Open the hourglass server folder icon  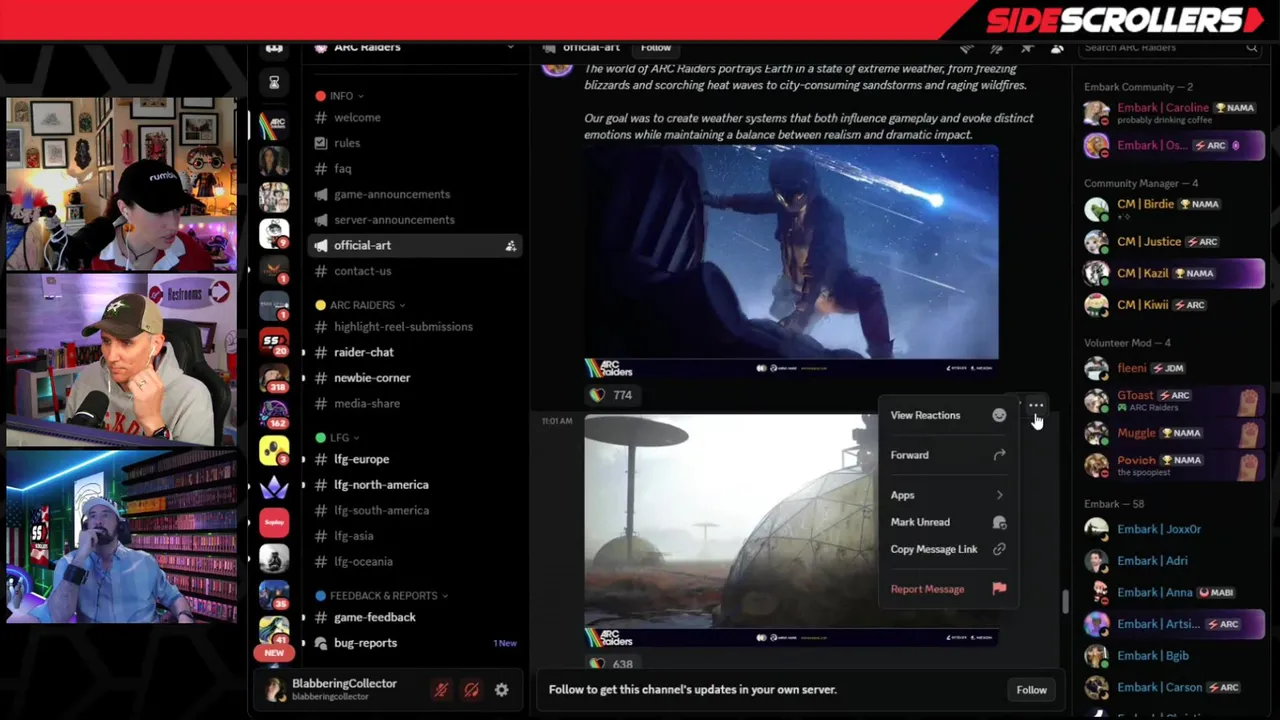274,83
